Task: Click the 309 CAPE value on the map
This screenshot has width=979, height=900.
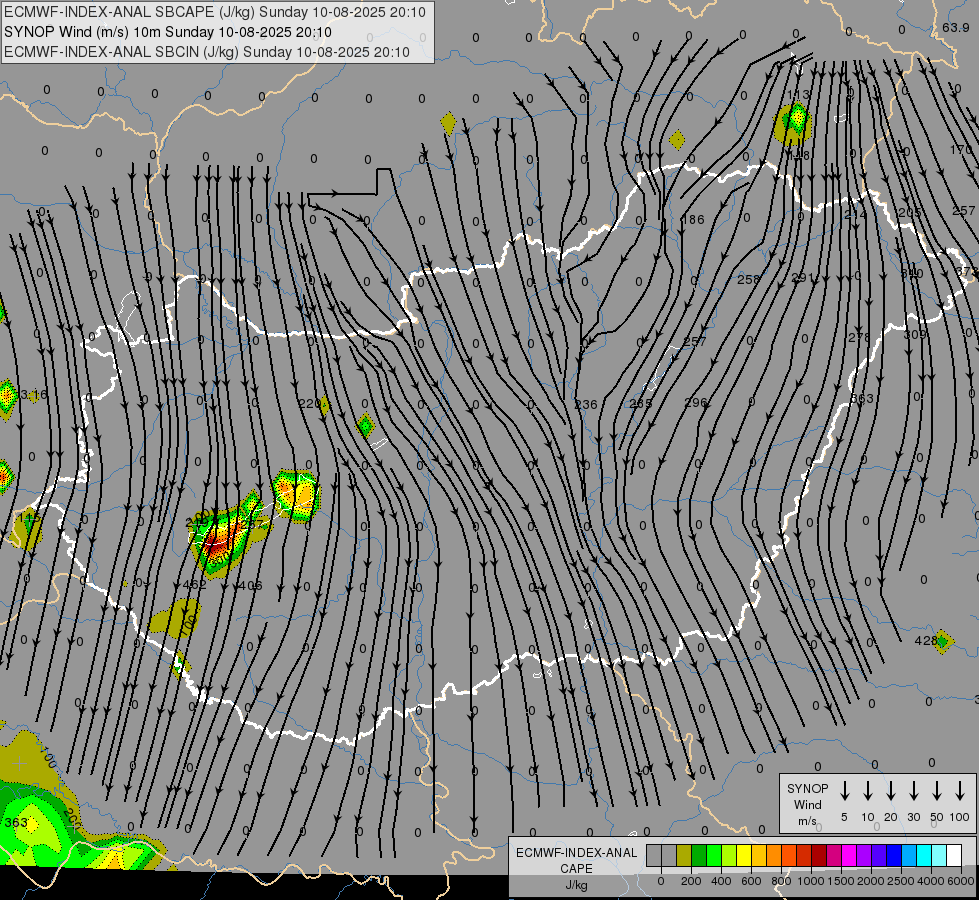Action: click(915, 335)
